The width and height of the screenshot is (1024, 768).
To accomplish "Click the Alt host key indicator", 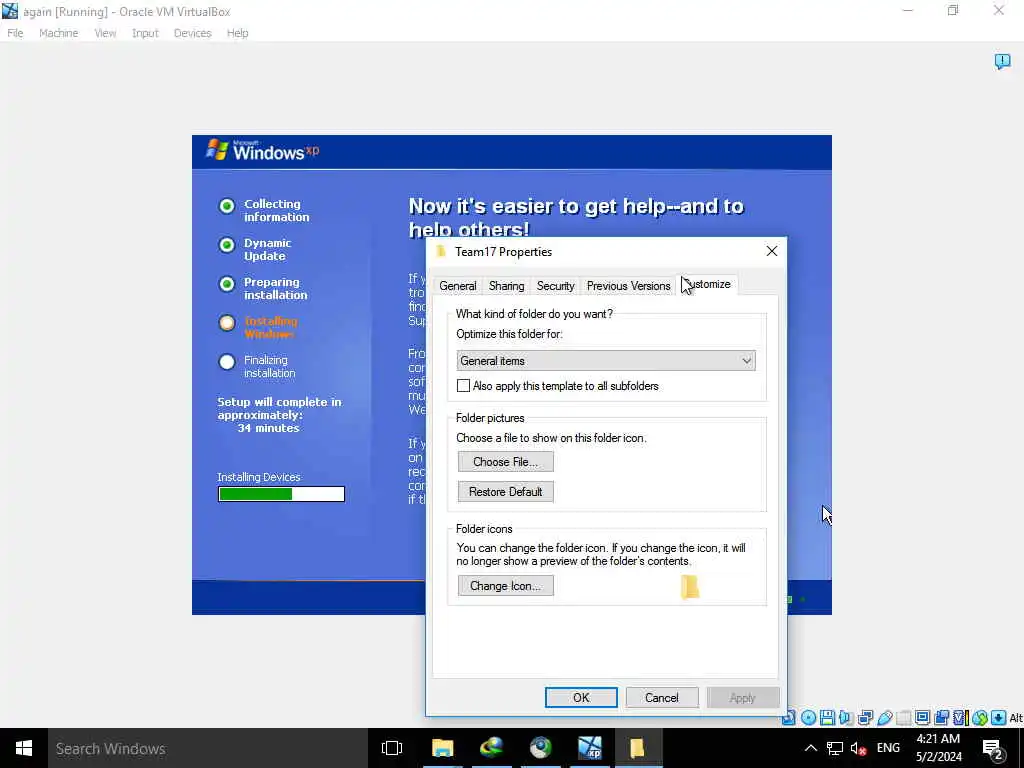I will click(x=1016, y=718).
